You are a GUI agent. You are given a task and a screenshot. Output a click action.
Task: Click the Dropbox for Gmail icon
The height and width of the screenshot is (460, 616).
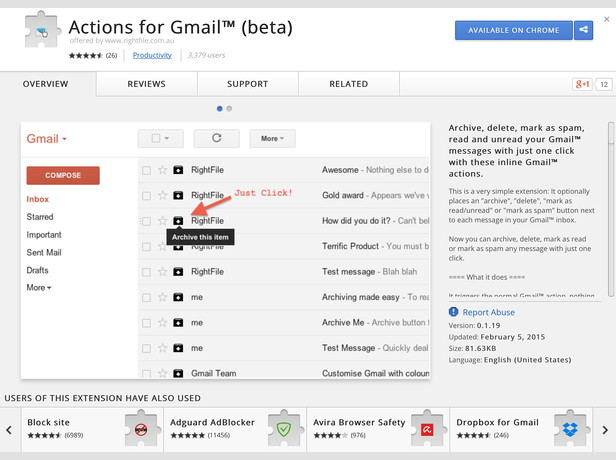coord(570,430)
